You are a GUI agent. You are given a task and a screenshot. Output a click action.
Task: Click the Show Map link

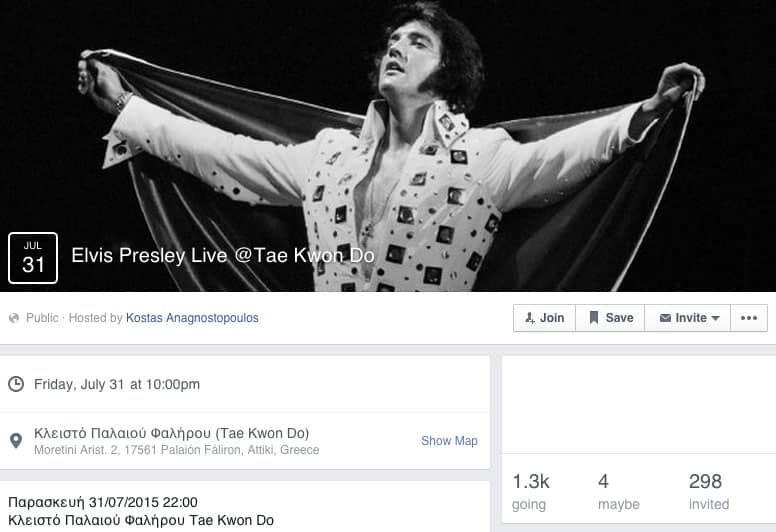[449, 440]
